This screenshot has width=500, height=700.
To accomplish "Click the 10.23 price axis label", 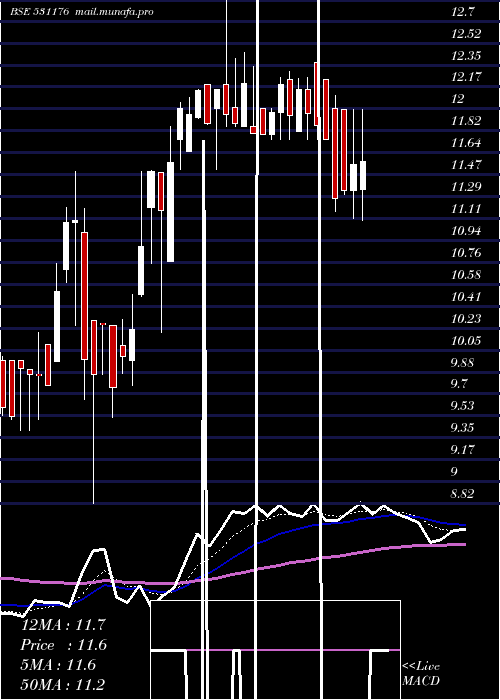I will (x=466, y=319).
